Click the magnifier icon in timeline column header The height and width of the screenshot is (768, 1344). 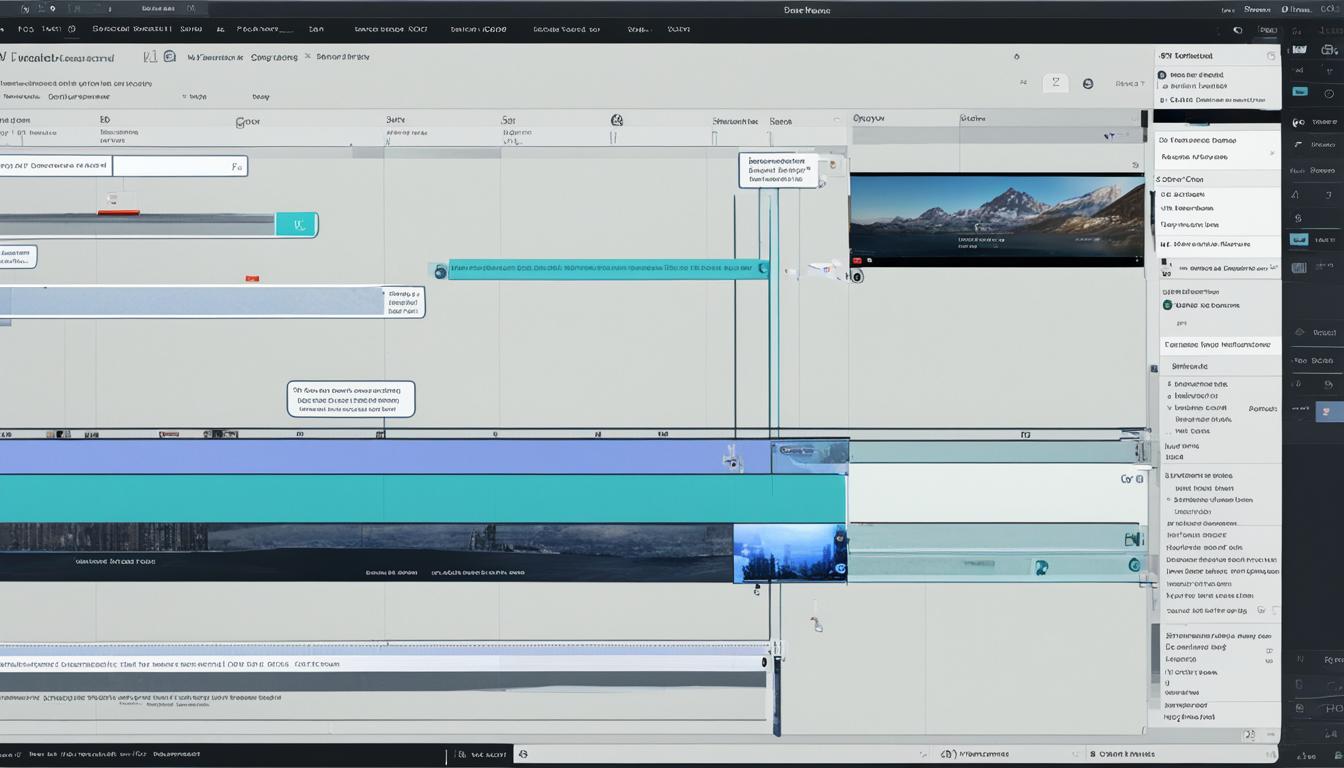tap(616, 120)
